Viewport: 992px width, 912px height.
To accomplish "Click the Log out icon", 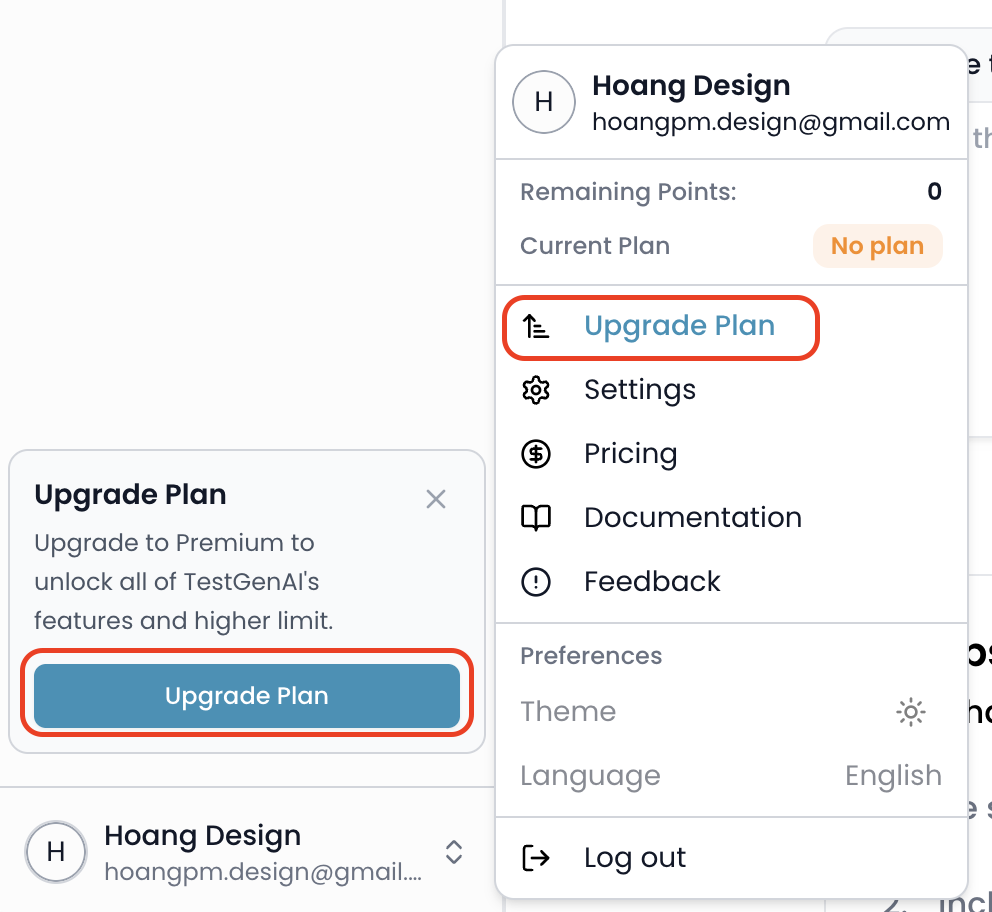I will coord(536,857).
